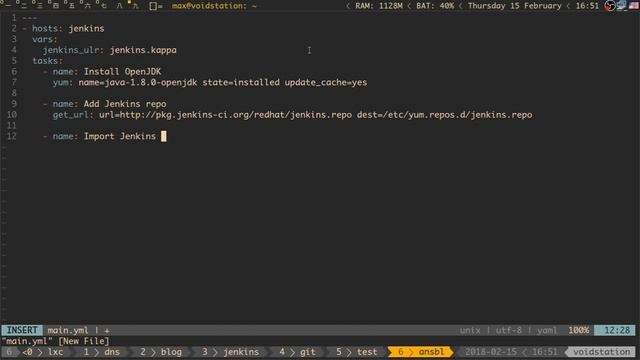
Task: Select tmux window 5 test
Action: click(356, 352)
